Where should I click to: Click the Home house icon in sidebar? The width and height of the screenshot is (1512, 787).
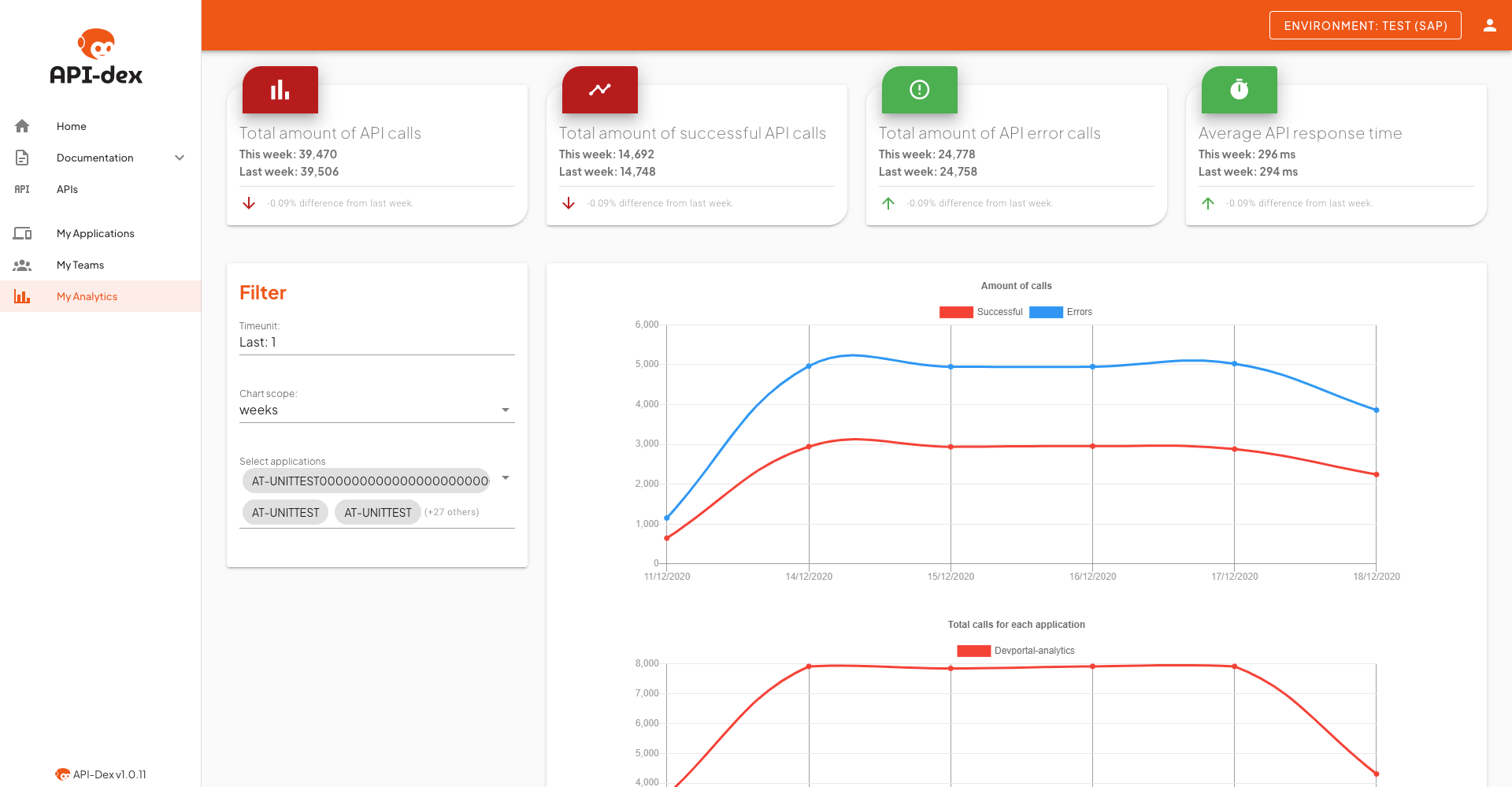tap(22, 126)
